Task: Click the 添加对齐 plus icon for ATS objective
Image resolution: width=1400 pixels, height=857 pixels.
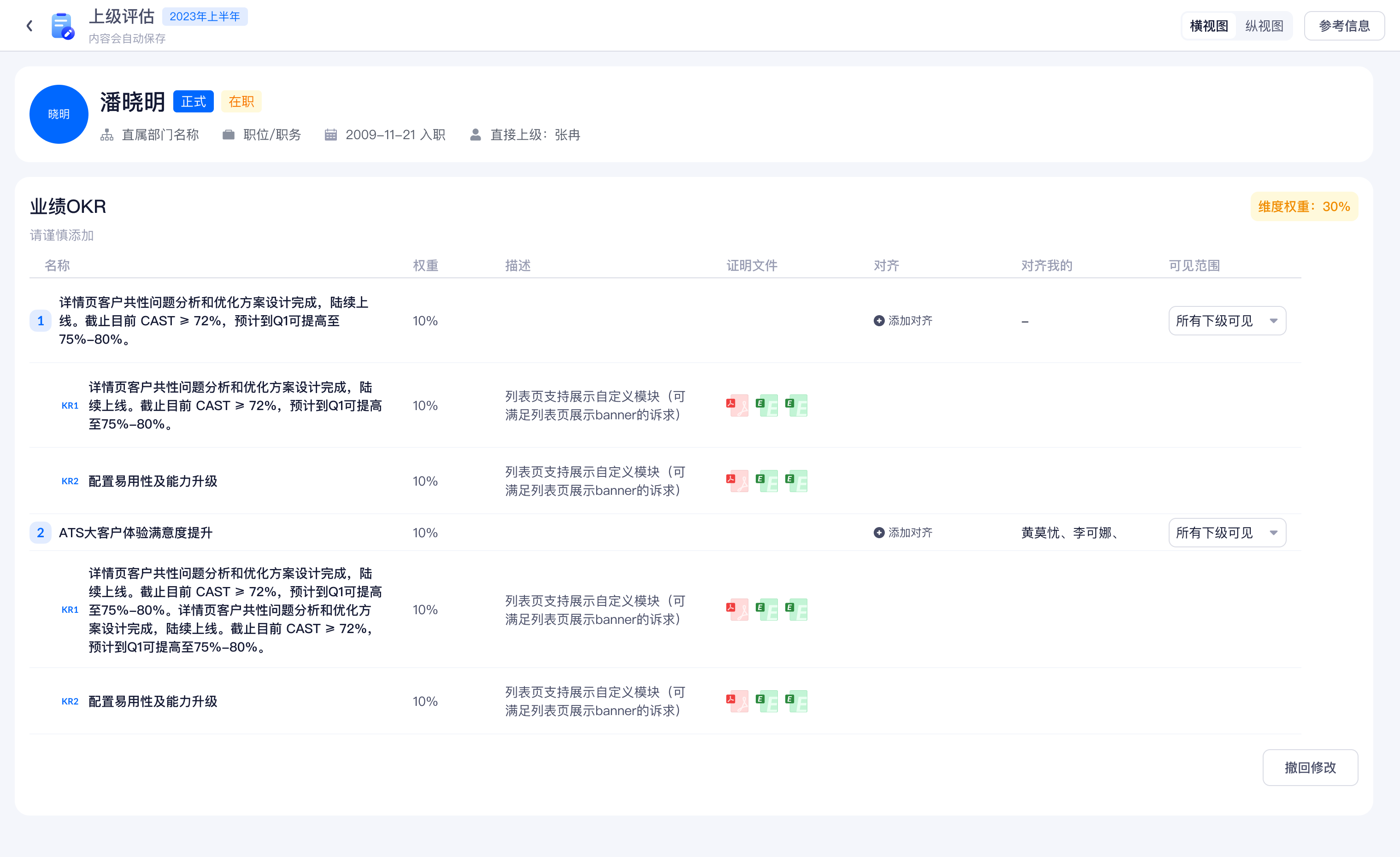Action: [x=878, y=533]
